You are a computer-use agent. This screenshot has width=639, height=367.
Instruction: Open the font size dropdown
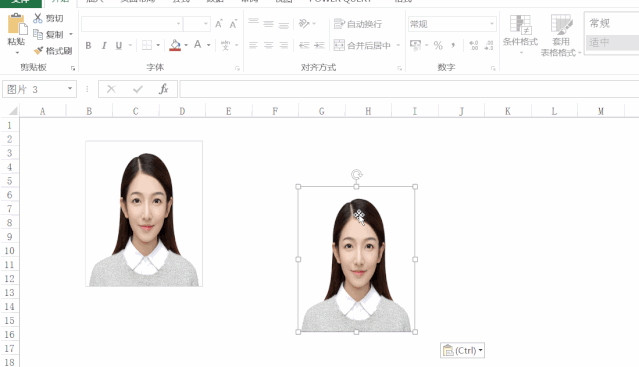coord(206,24)
